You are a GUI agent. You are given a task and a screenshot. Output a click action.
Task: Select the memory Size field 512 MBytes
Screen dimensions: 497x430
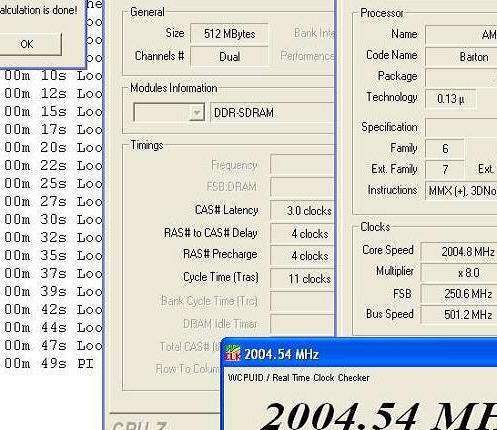click(x=229, y=34)
